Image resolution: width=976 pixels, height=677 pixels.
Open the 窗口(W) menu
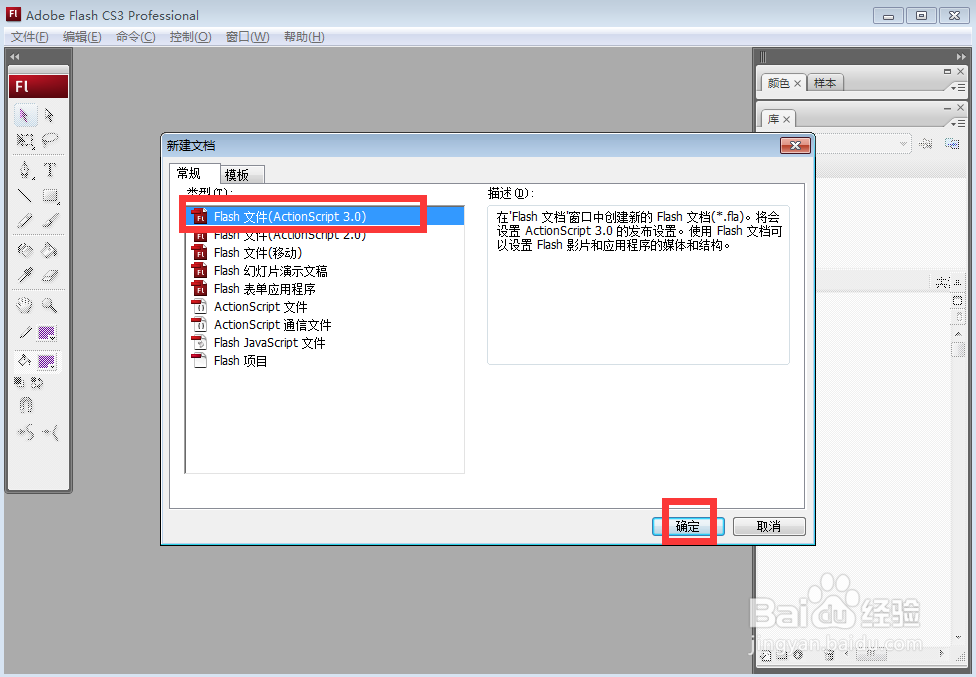coord(248,37)
